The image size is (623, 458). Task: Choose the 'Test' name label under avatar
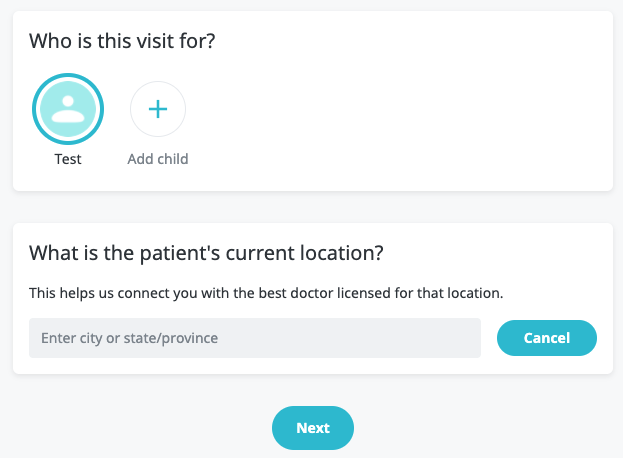point(68,159)
